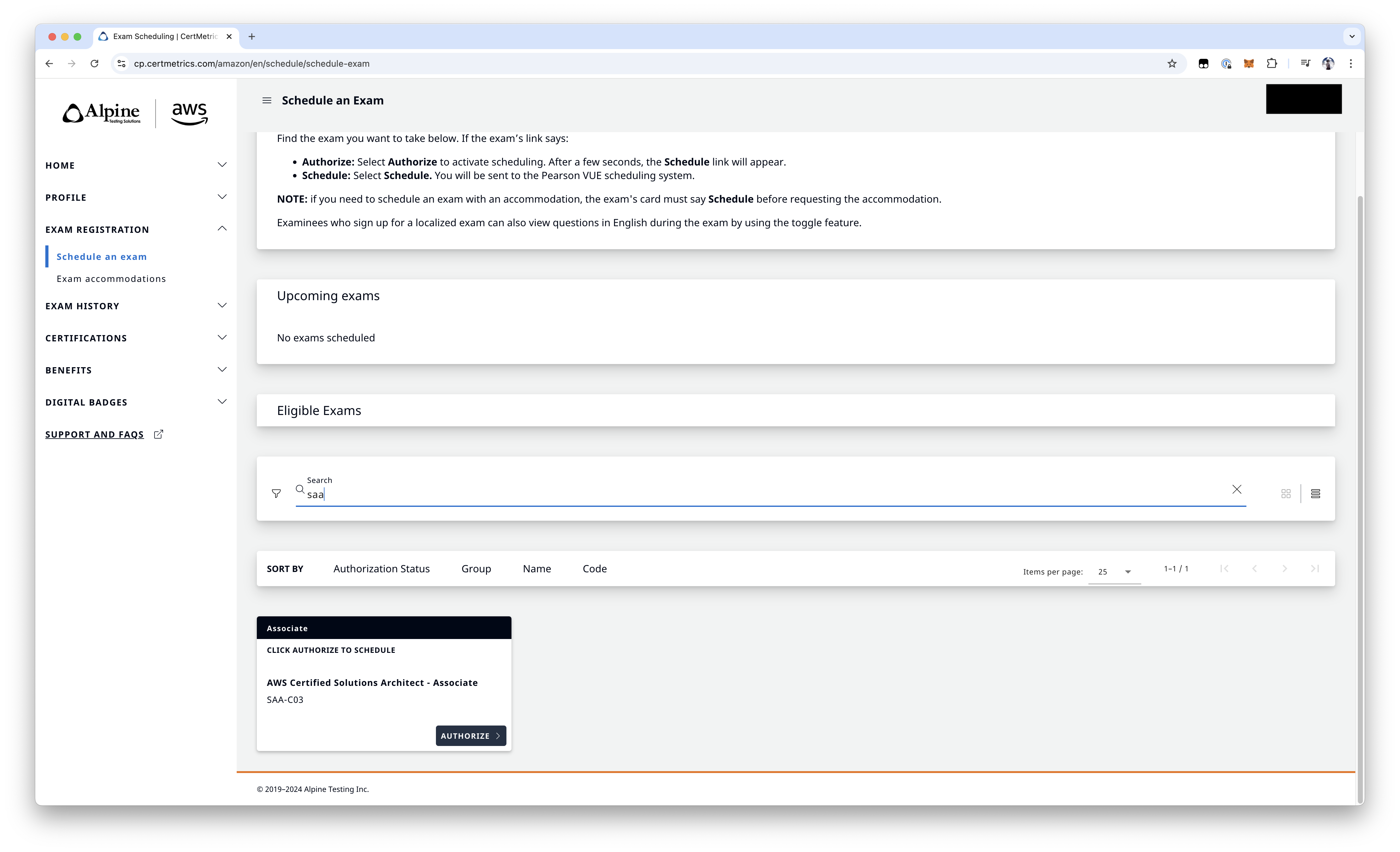Open the Chrome profile avatar
Viewport: 1400px width, 852px height.
coord(1328,64)
